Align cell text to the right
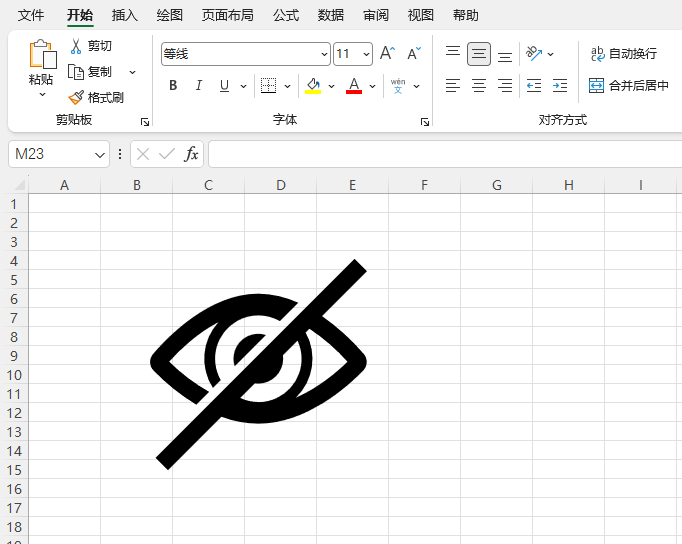682x544 pixels. pyautogui.click(x=505, y=86)
